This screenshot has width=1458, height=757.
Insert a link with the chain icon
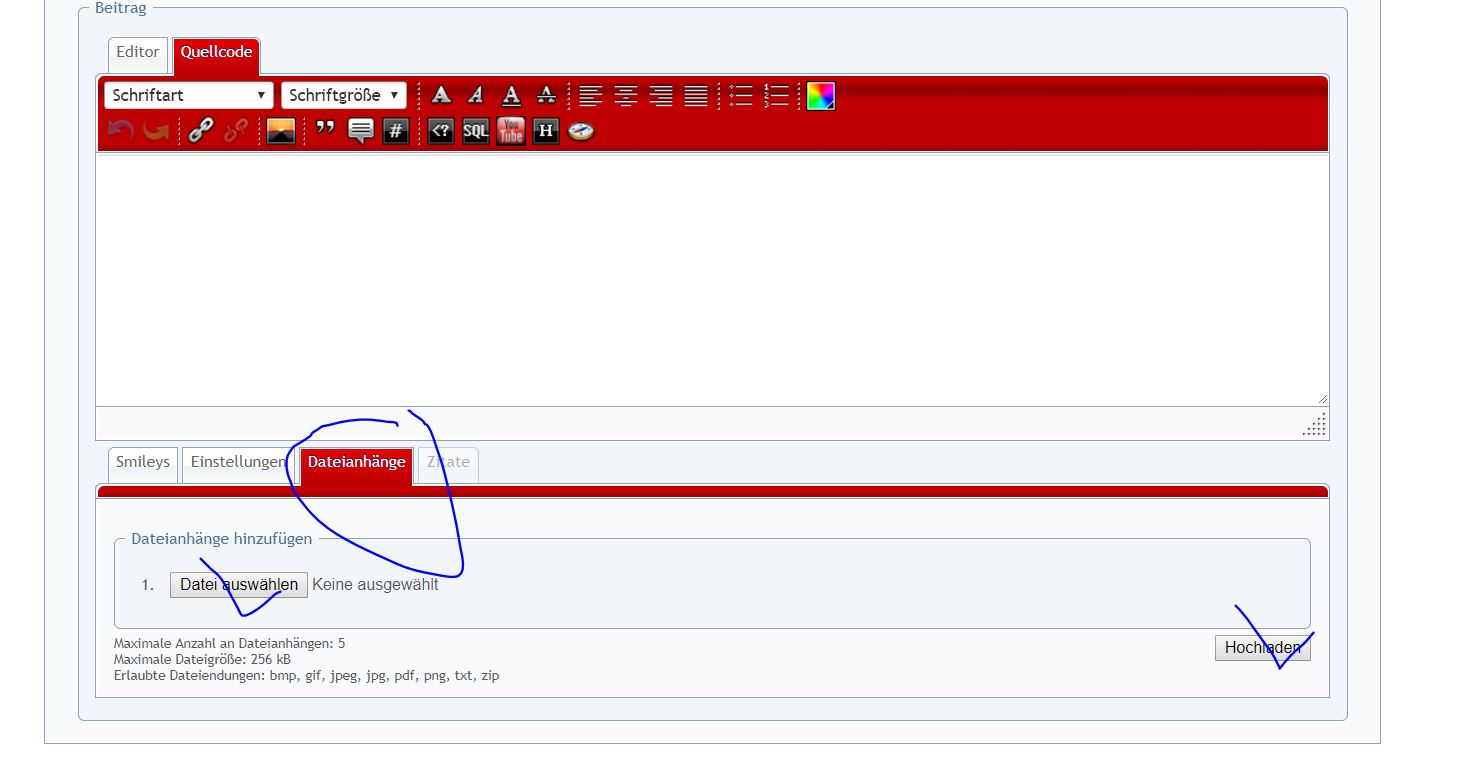click(201, 131)
